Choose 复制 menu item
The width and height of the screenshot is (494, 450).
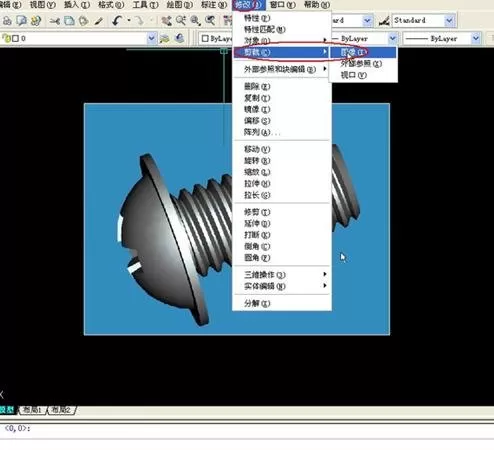282,98
